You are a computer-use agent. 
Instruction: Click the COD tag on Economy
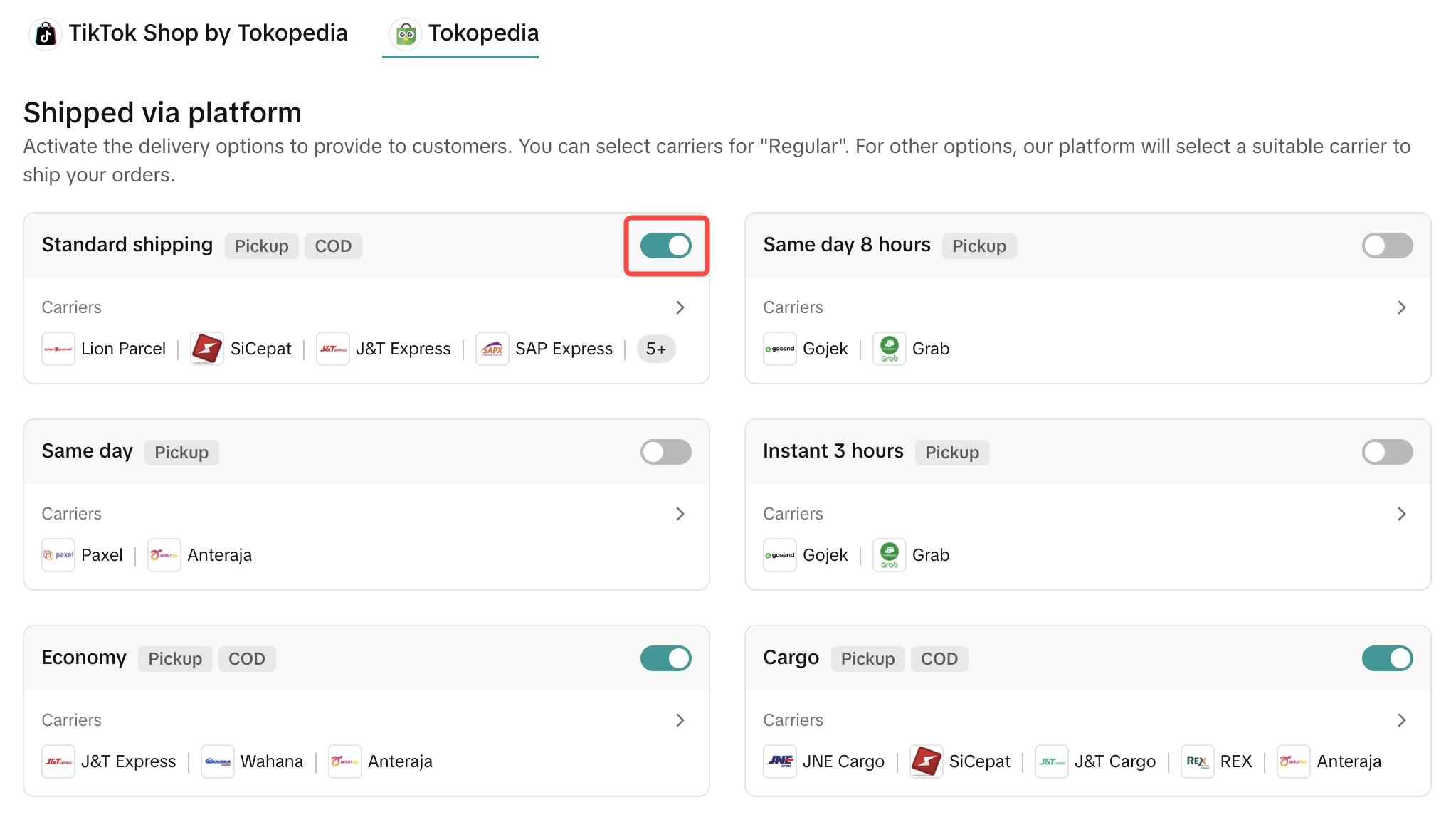tap(246, 659)
